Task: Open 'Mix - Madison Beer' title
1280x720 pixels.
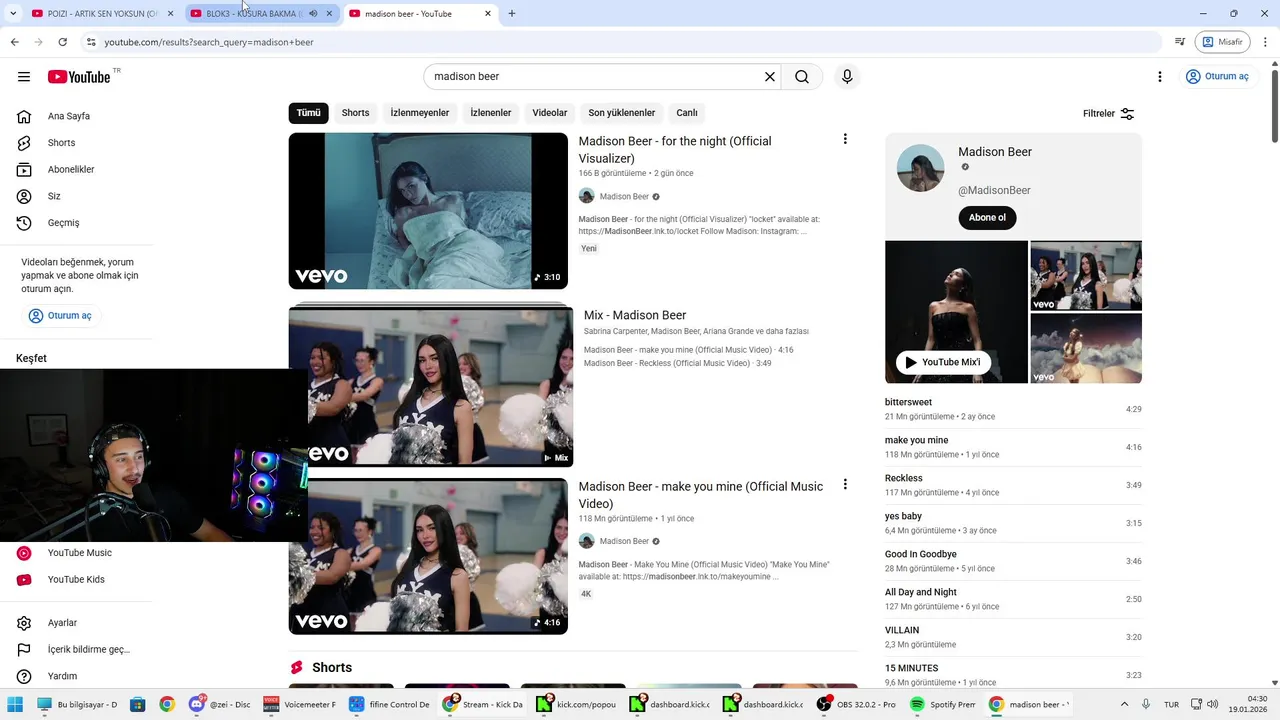Action: click(x=635, y=315)
